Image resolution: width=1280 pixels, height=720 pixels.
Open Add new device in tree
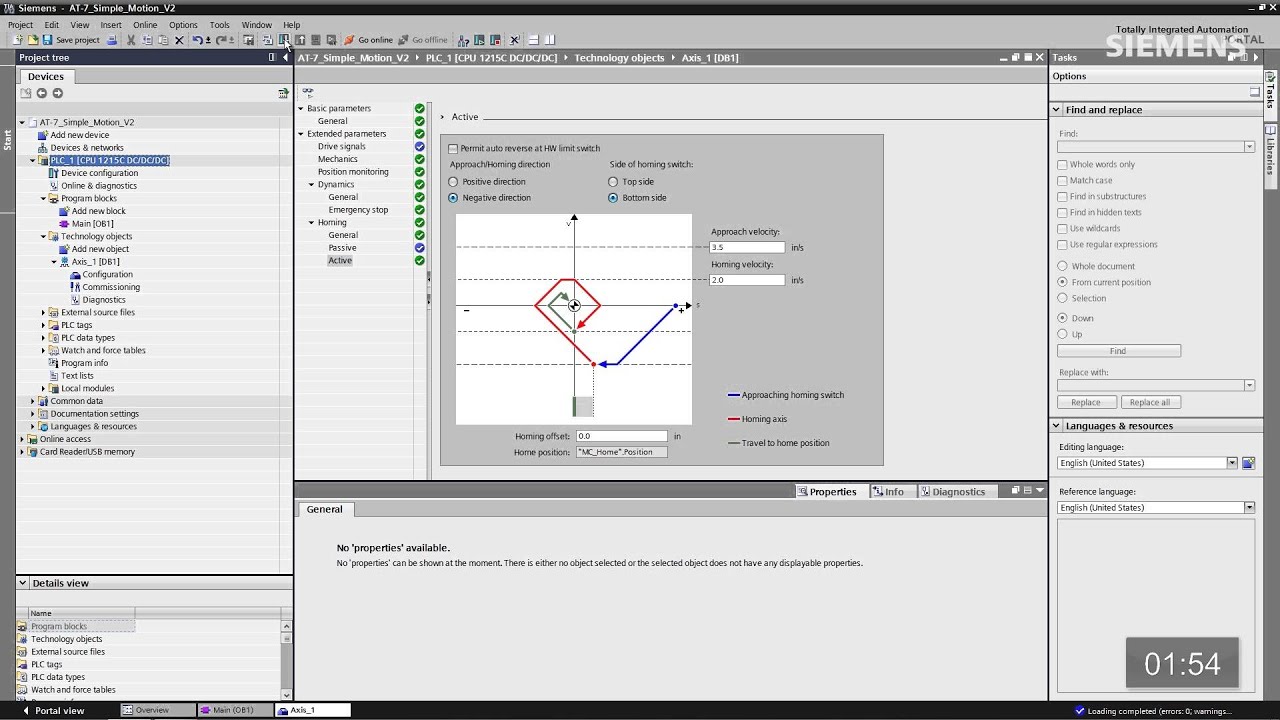(x=80, y=135)
